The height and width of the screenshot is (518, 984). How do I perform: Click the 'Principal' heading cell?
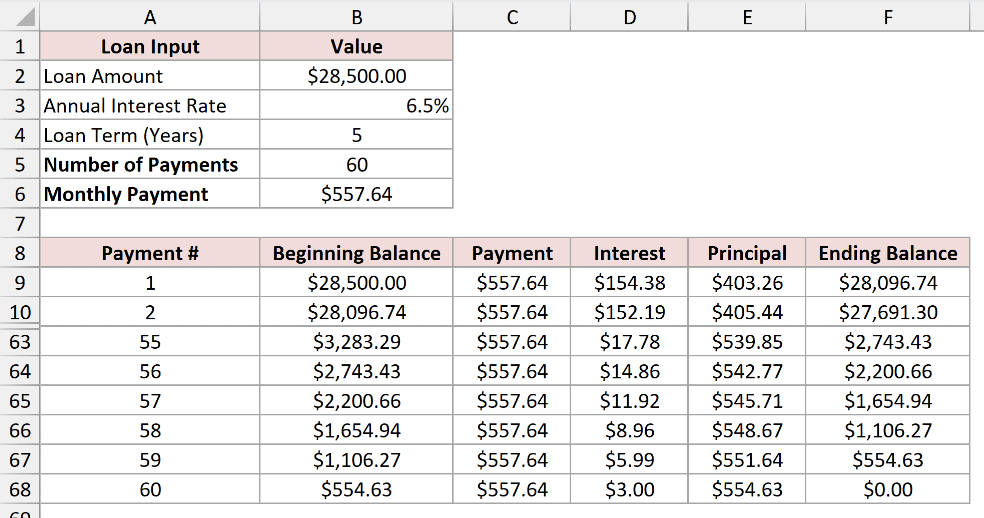(x=747, y=253)
